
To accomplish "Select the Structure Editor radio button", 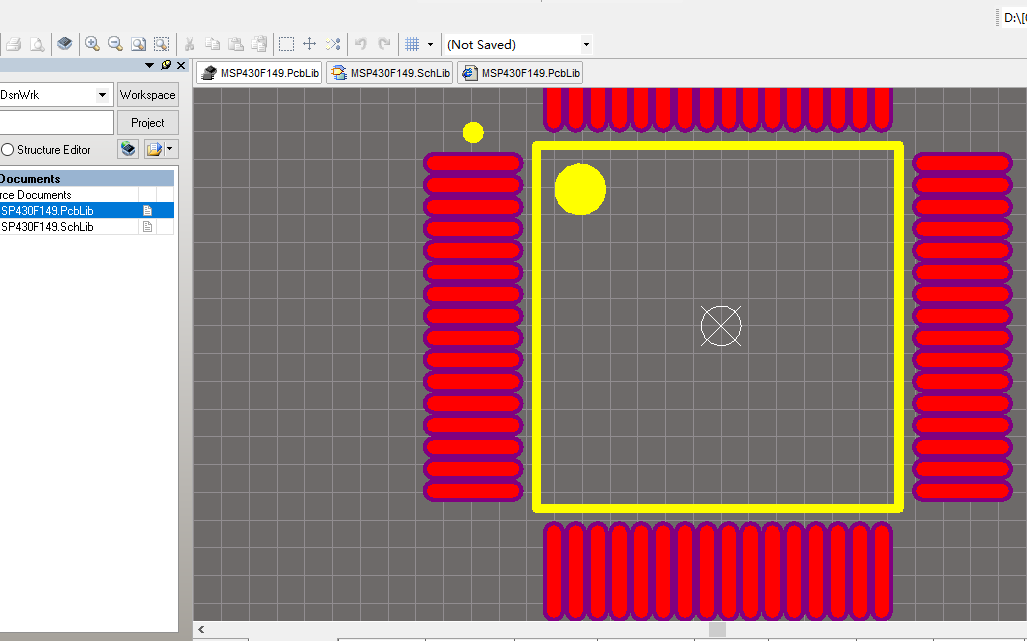I will pyautogui.click(x=8, y=150).
